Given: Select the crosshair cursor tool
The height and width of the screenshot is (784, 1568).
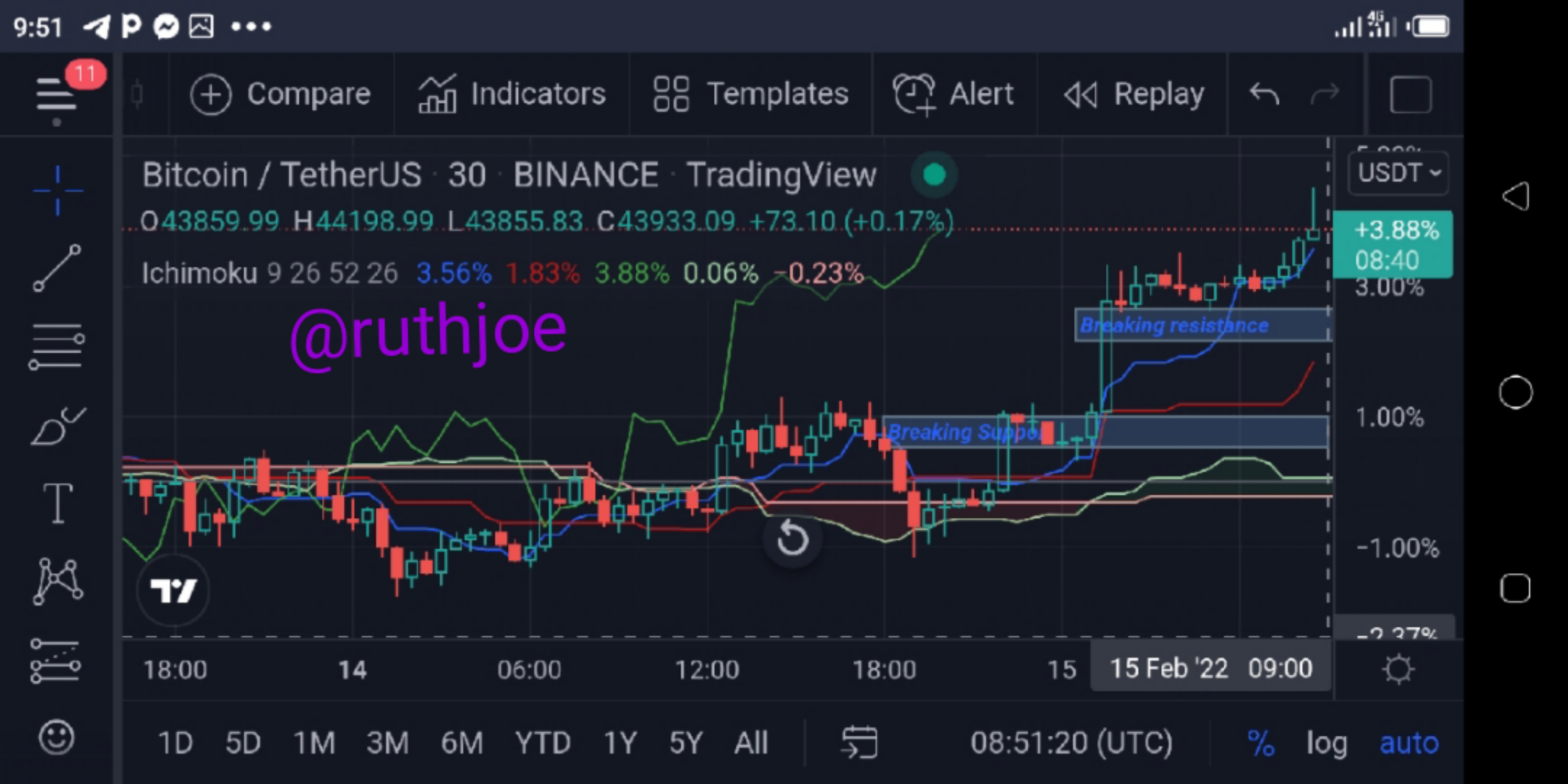Looking at the screenshot, I should [x=58, y=190].
